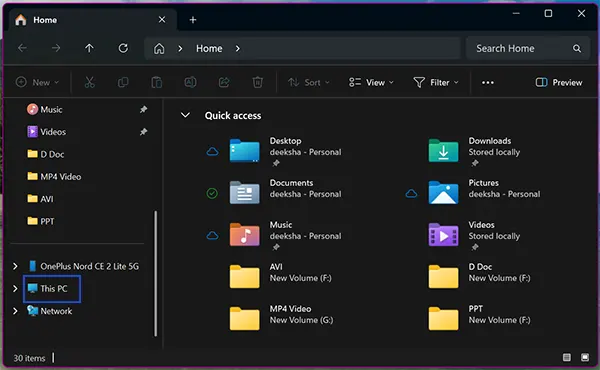Go up one level with the up arrow
This screenshot has width=600, height=370.
point(89,48)
